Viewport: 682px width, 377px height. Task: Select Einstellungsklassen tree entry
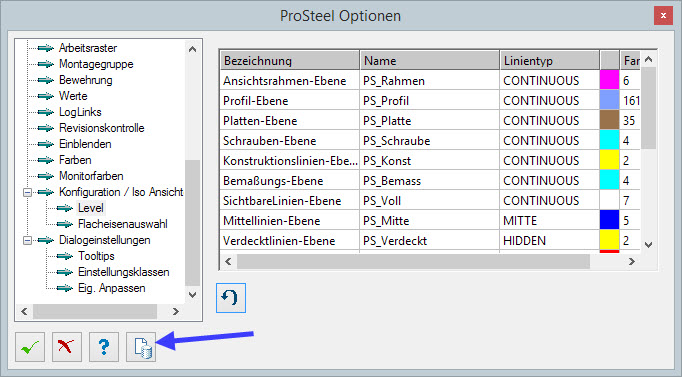click(x=124, y=272)
